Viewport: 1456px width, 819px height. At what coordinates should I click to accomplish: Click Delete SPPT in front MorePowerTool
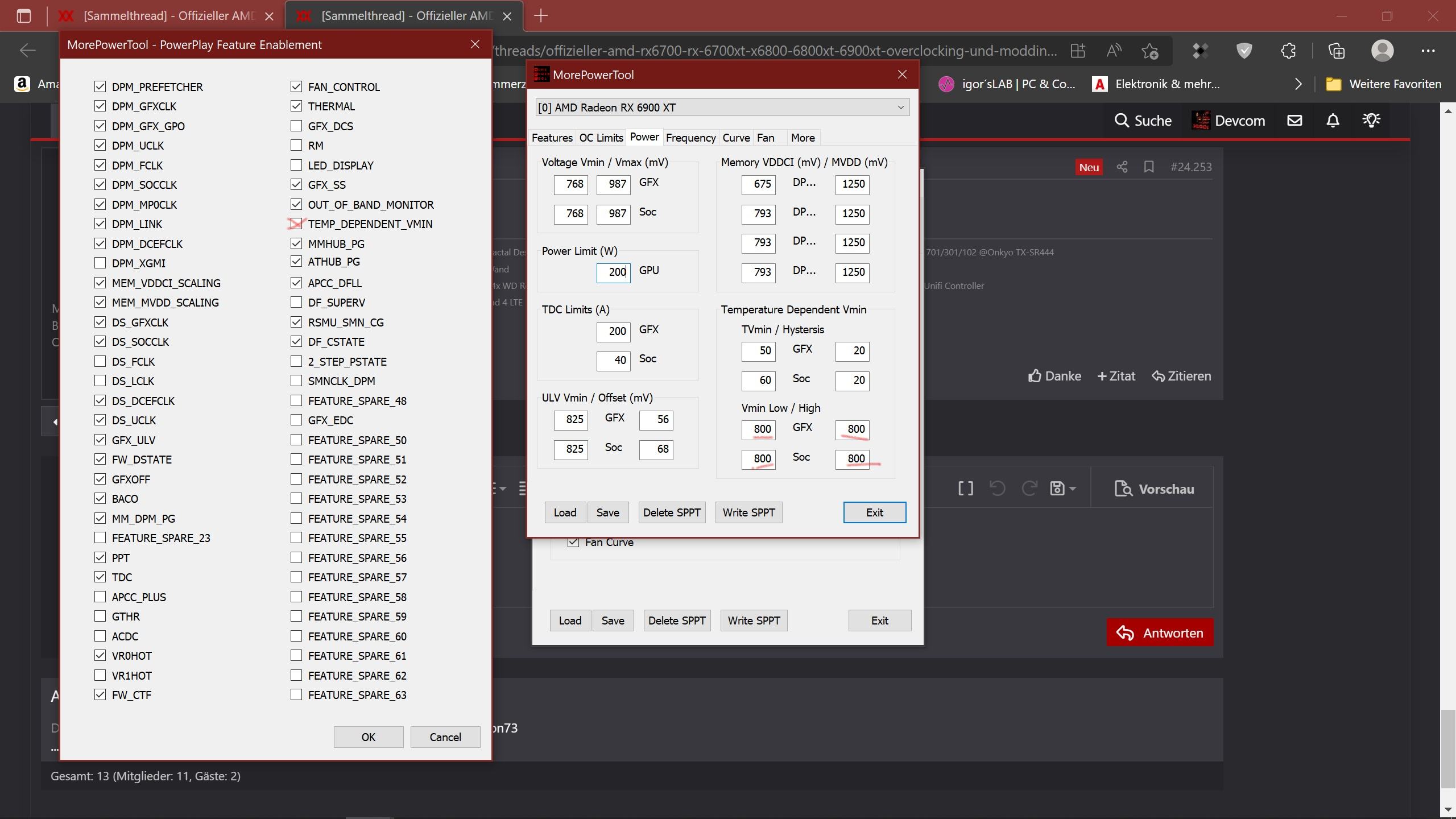[672, 512]
